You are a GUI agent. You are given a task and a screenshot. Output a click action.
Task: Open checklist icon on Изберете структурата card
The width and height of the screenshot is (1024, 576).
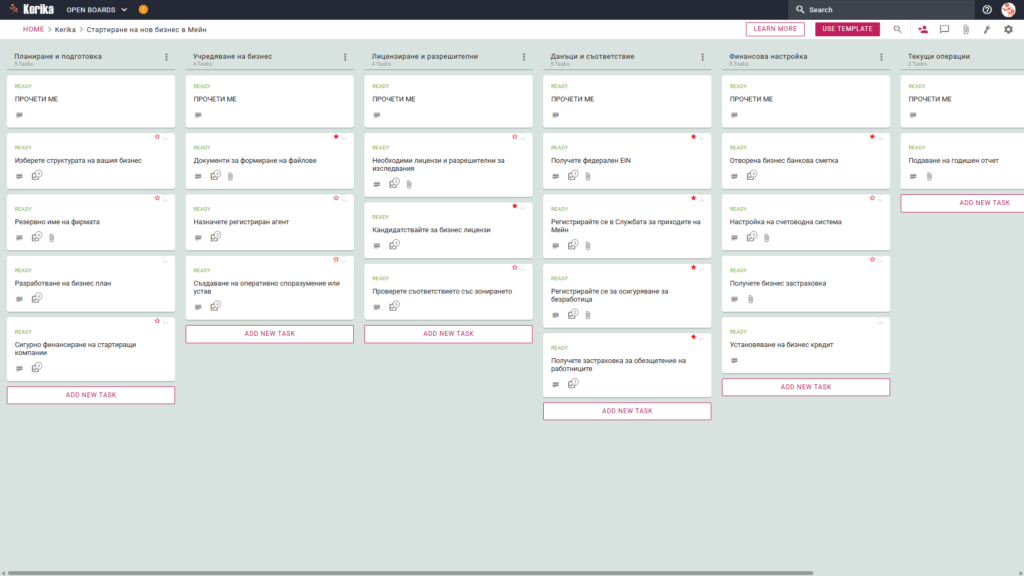(37, 176)
